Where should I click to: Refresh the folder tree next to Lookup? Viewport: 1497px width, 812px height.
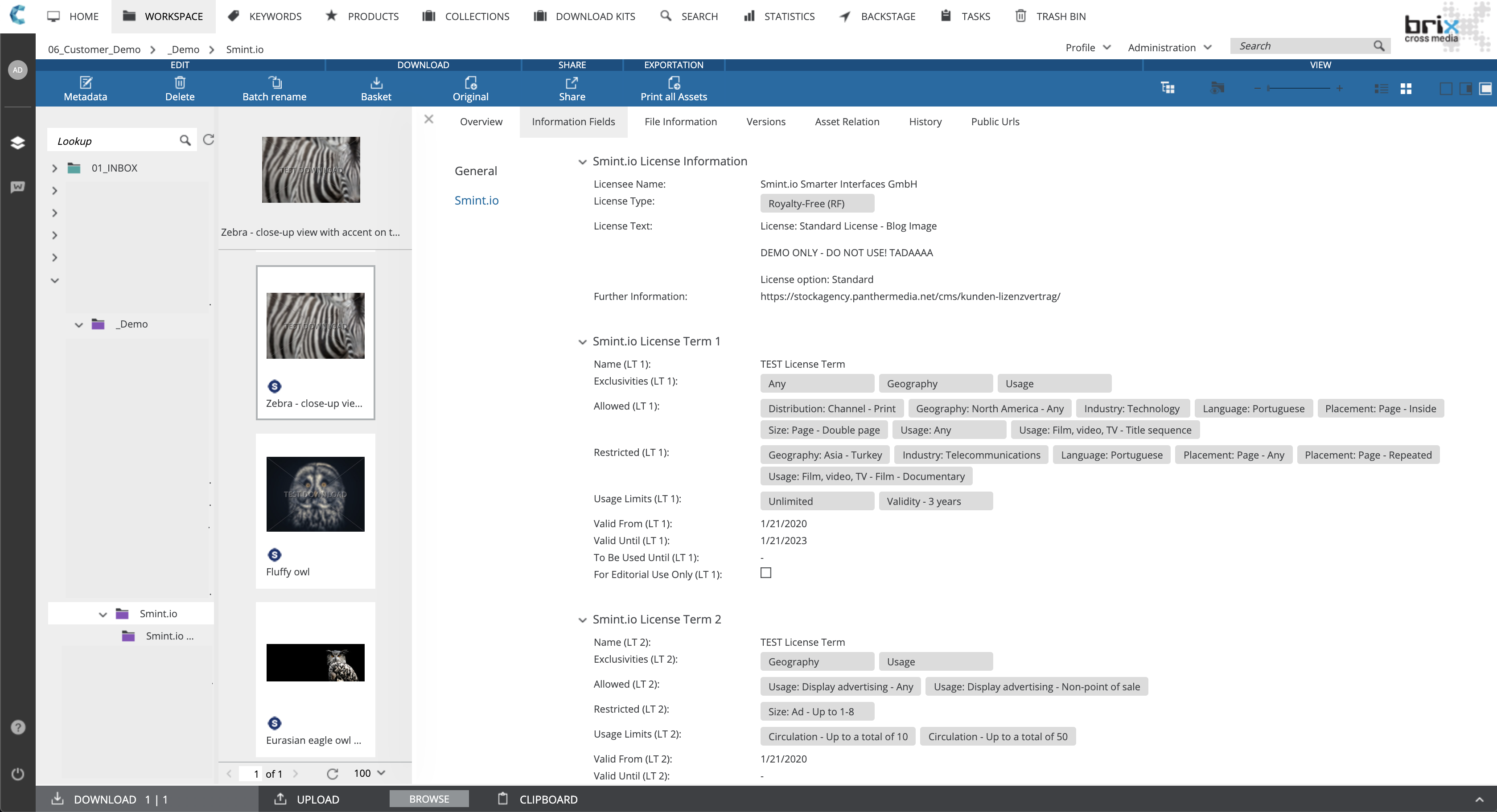pos(209,139)
